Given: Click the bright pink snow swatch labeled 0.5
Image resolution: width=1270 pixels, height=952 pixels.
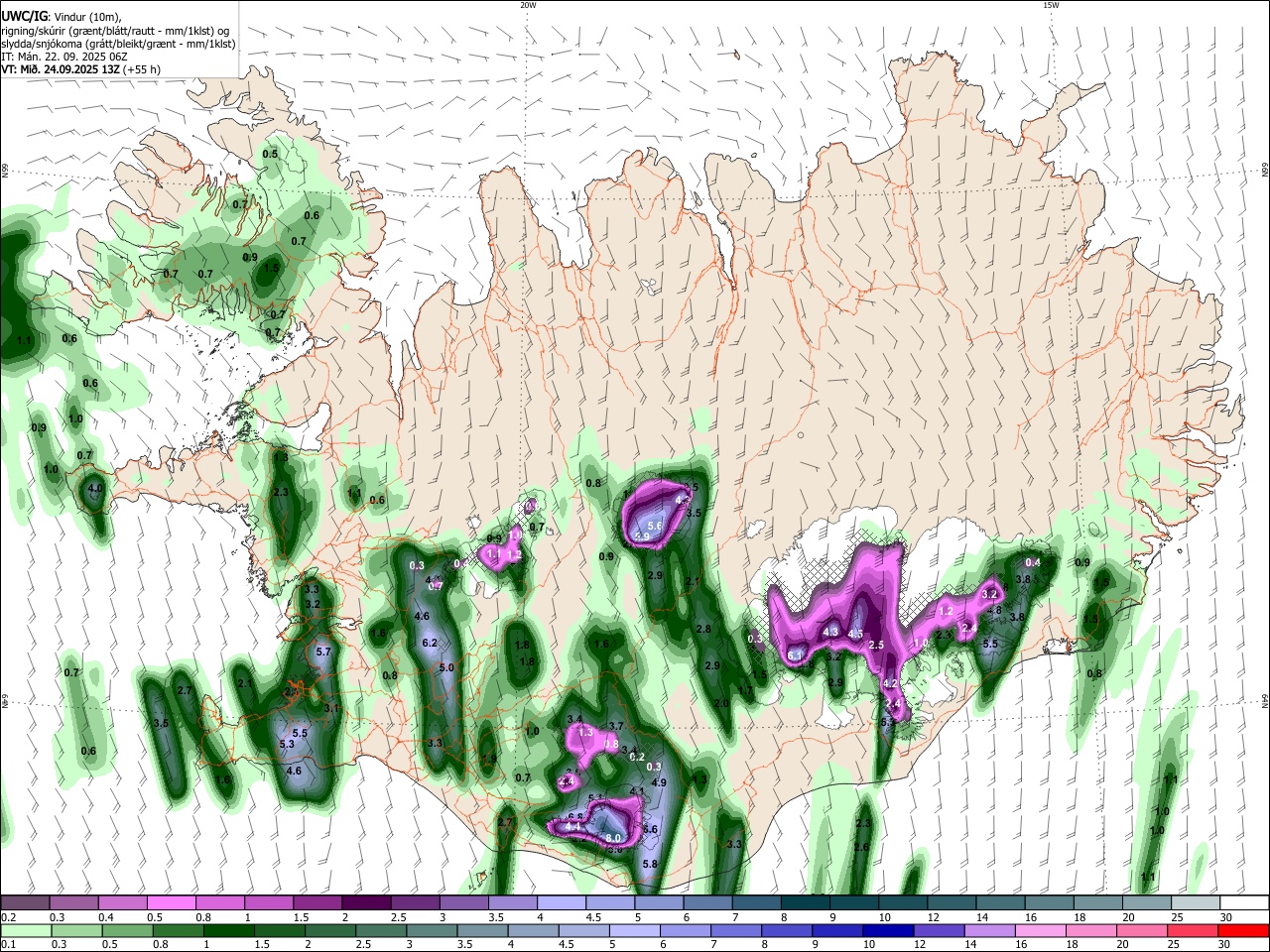Looking at the screenshot, I should click(x=171, y=903).
